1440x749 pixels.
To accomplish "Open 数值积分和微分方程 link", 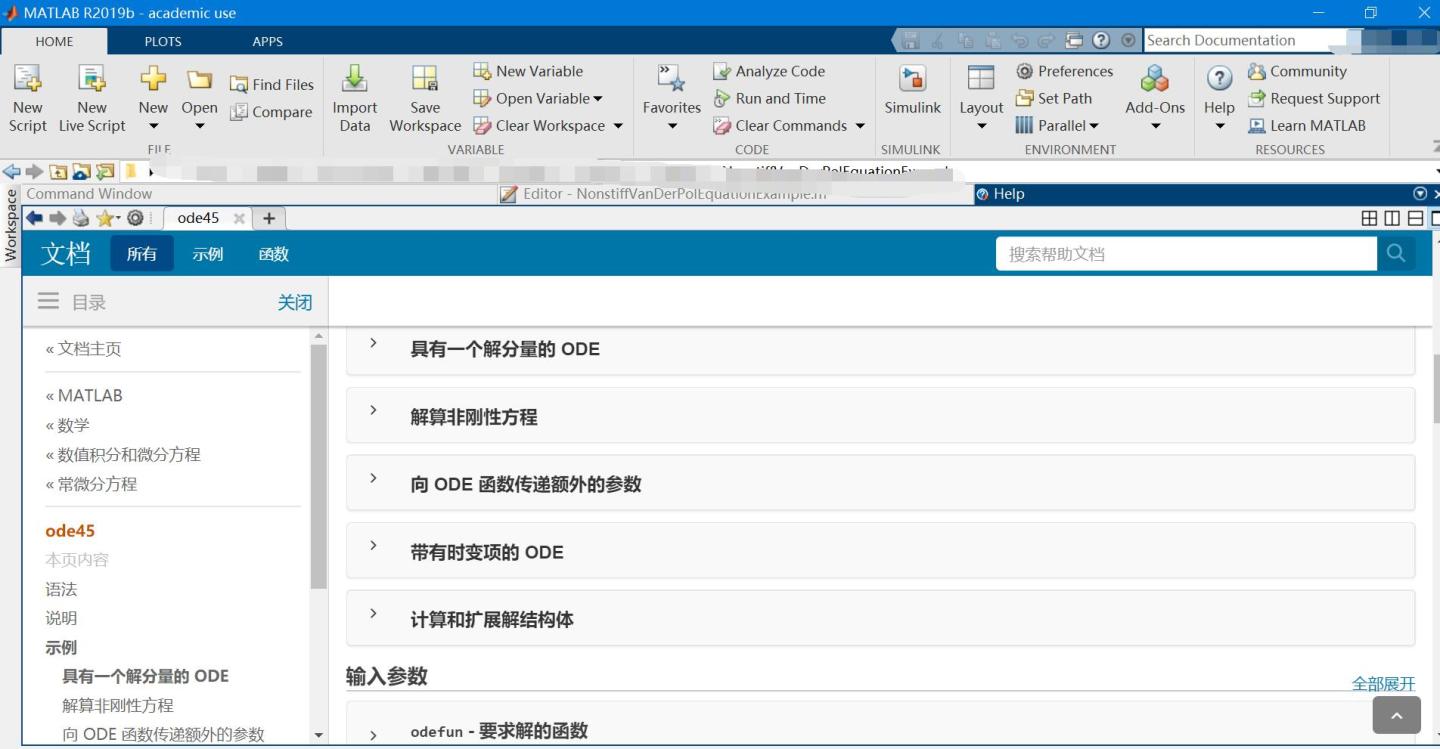I will 123,454.
